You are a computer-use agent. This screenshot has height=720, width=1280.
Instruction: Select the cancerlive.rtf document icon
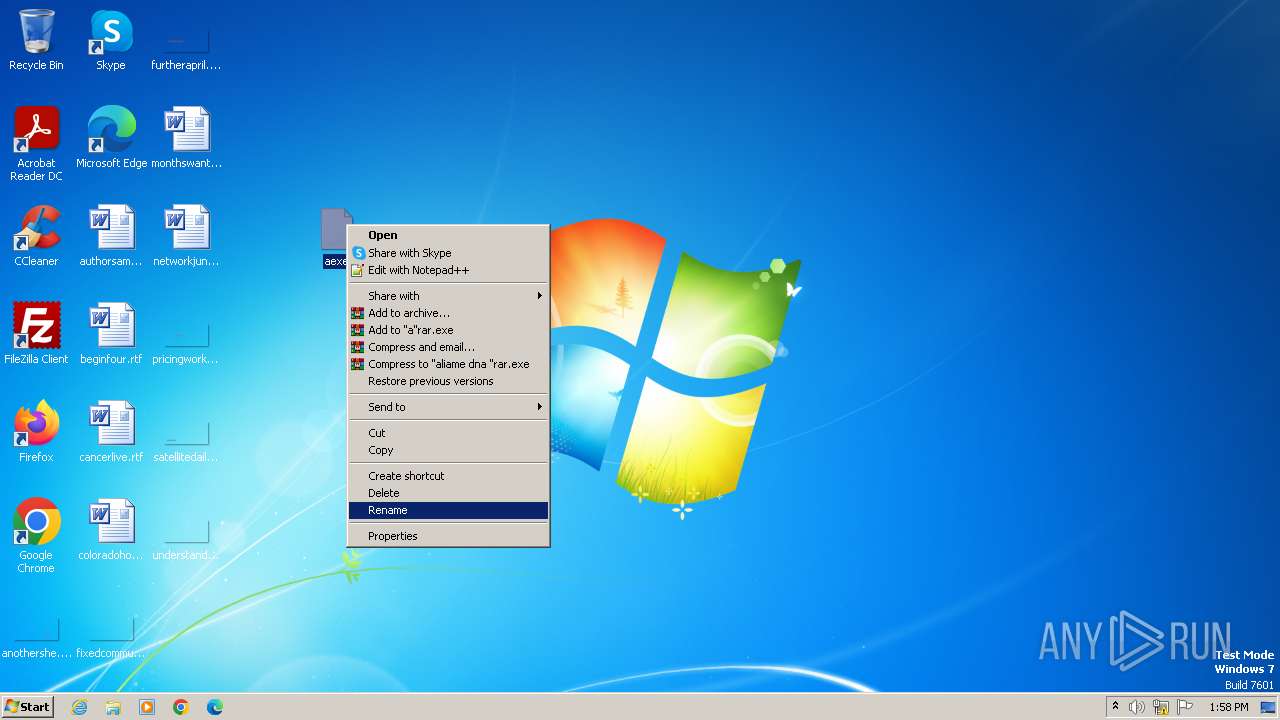point(111,432)
